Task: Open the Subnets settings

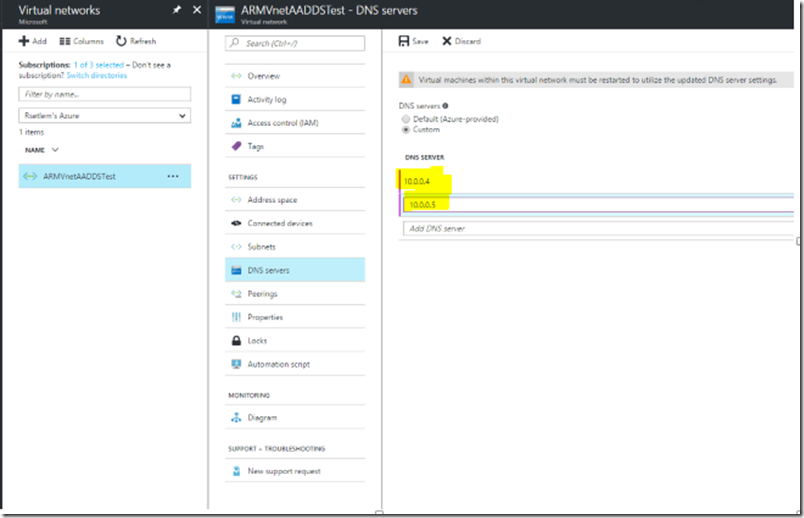Action: tap(295, 247)
